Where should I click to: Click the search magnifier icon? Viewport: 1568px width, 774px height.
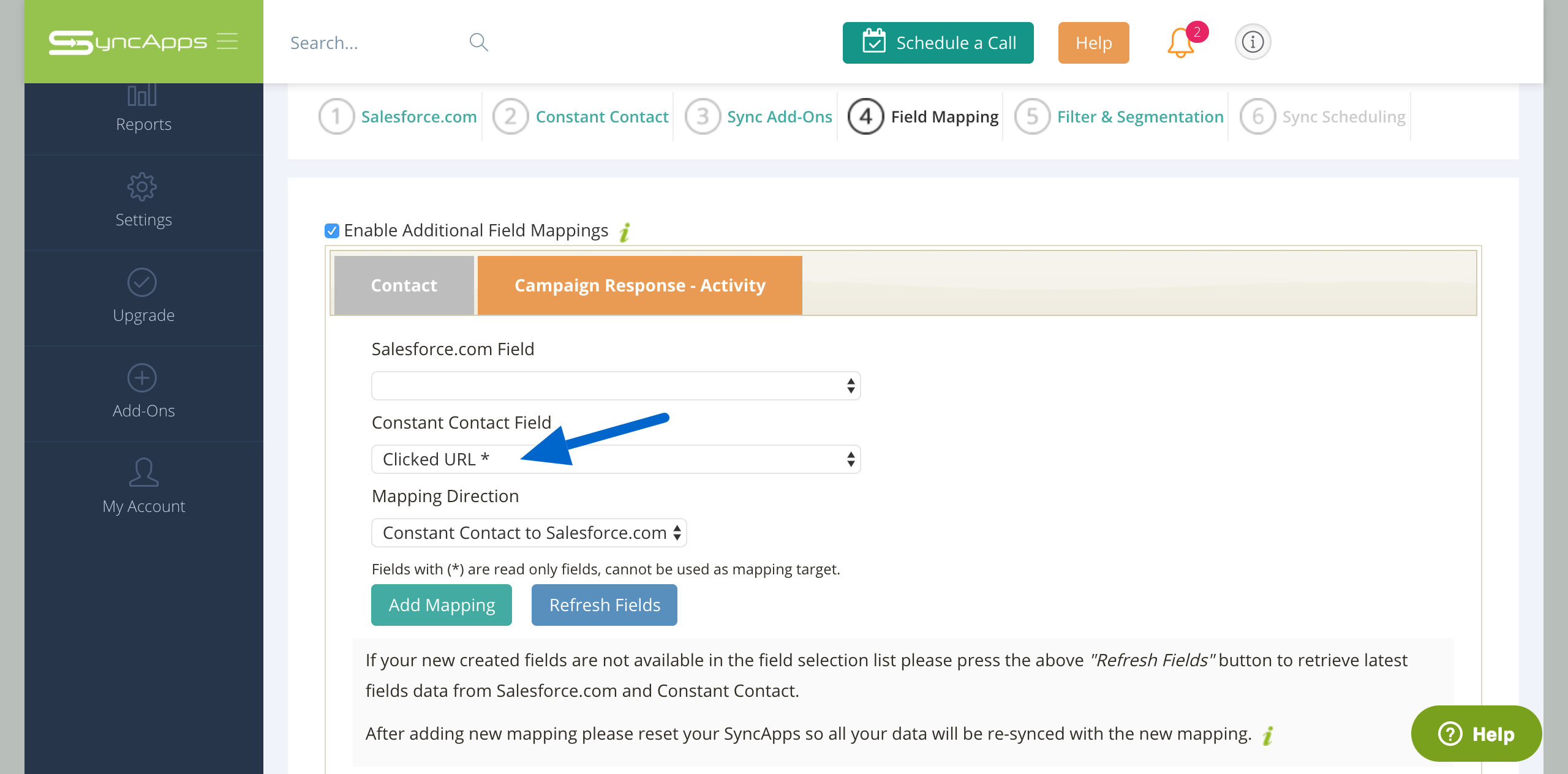[478, 42]
